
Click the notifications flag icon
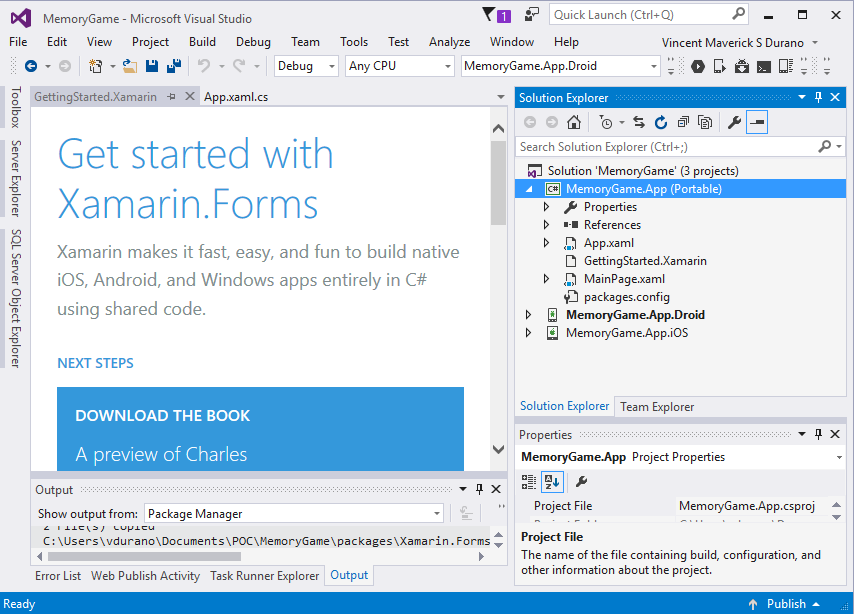click(x=496, y=15)
